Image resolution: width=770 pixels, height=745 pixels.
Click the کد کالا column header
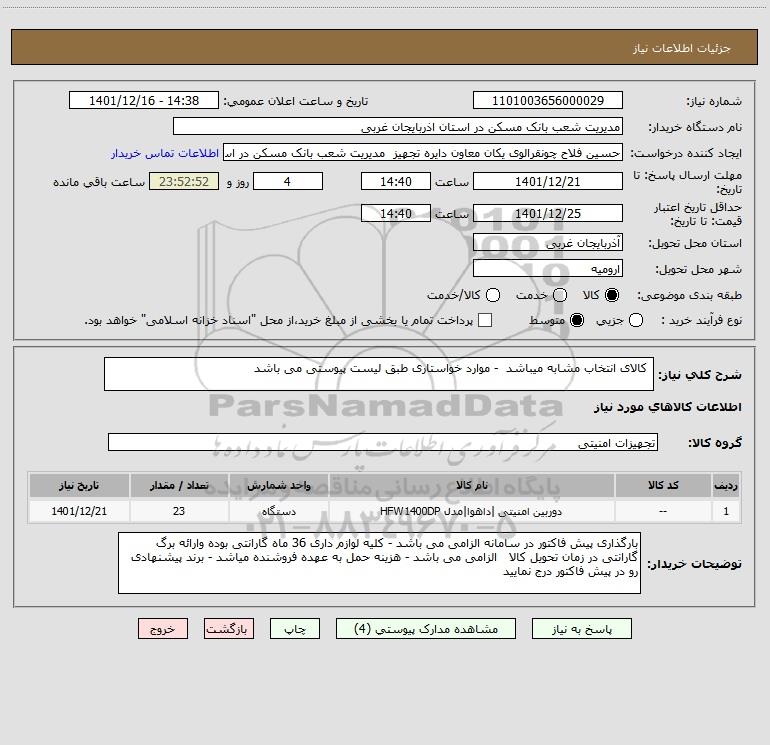coord(663,485)
